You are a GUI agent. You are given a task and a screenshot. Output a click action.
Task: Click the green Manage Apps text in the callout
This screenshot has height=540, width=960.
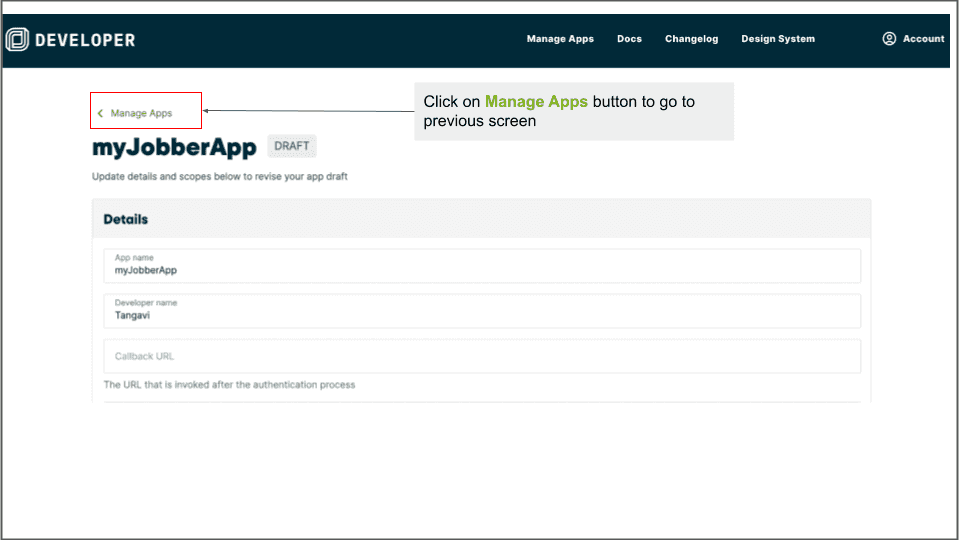[x=536, y=102]
